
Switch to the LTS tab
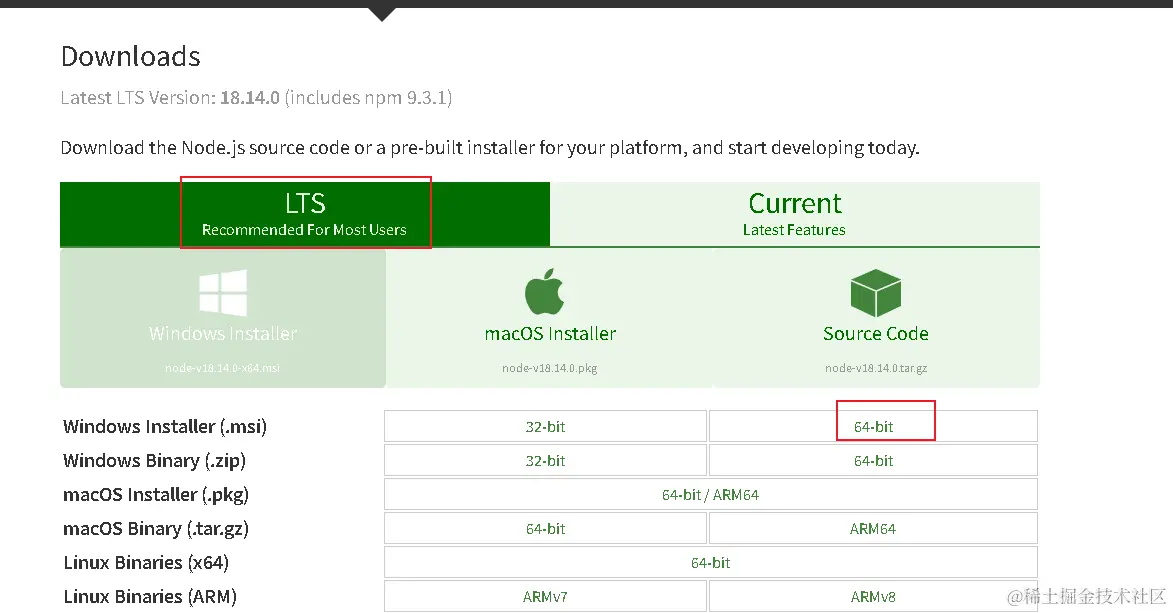pos(304,214)
